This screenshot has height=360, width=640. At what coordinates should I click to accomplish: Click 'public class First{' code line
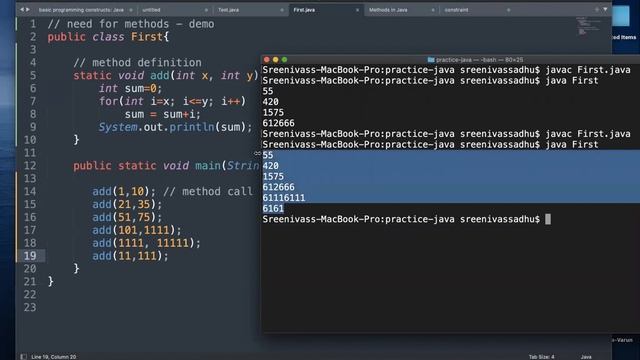click(x=108, y=37)
